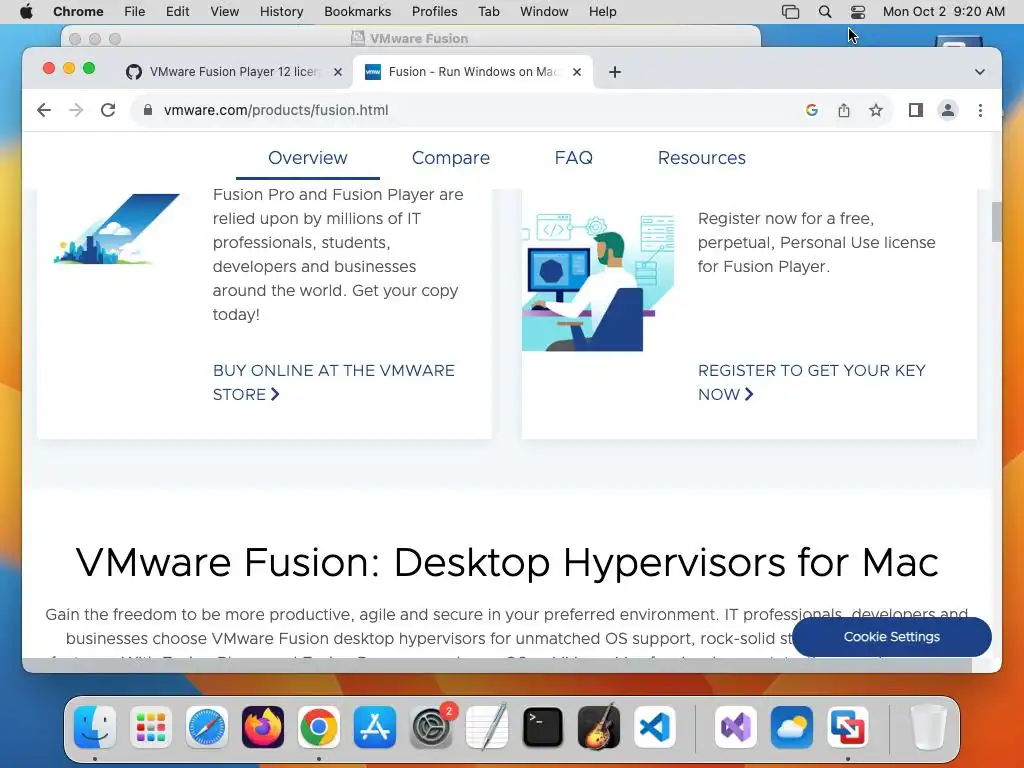
Task: Open TextEdit from the Dock
Action: click(487, 727)
